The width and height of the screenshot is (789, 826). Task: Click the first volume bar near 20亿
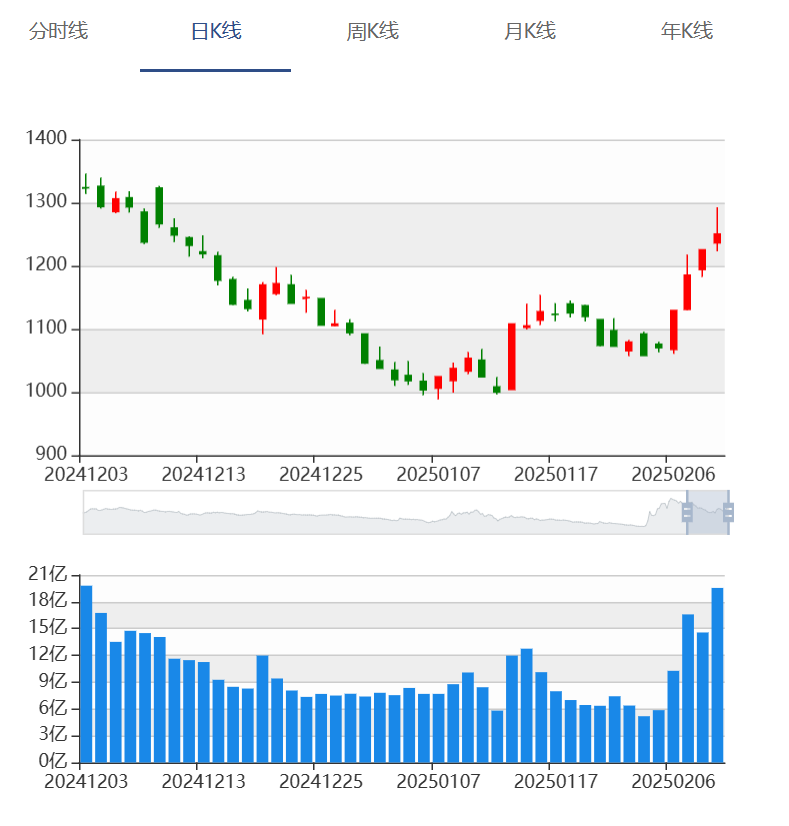pos(86,673)
